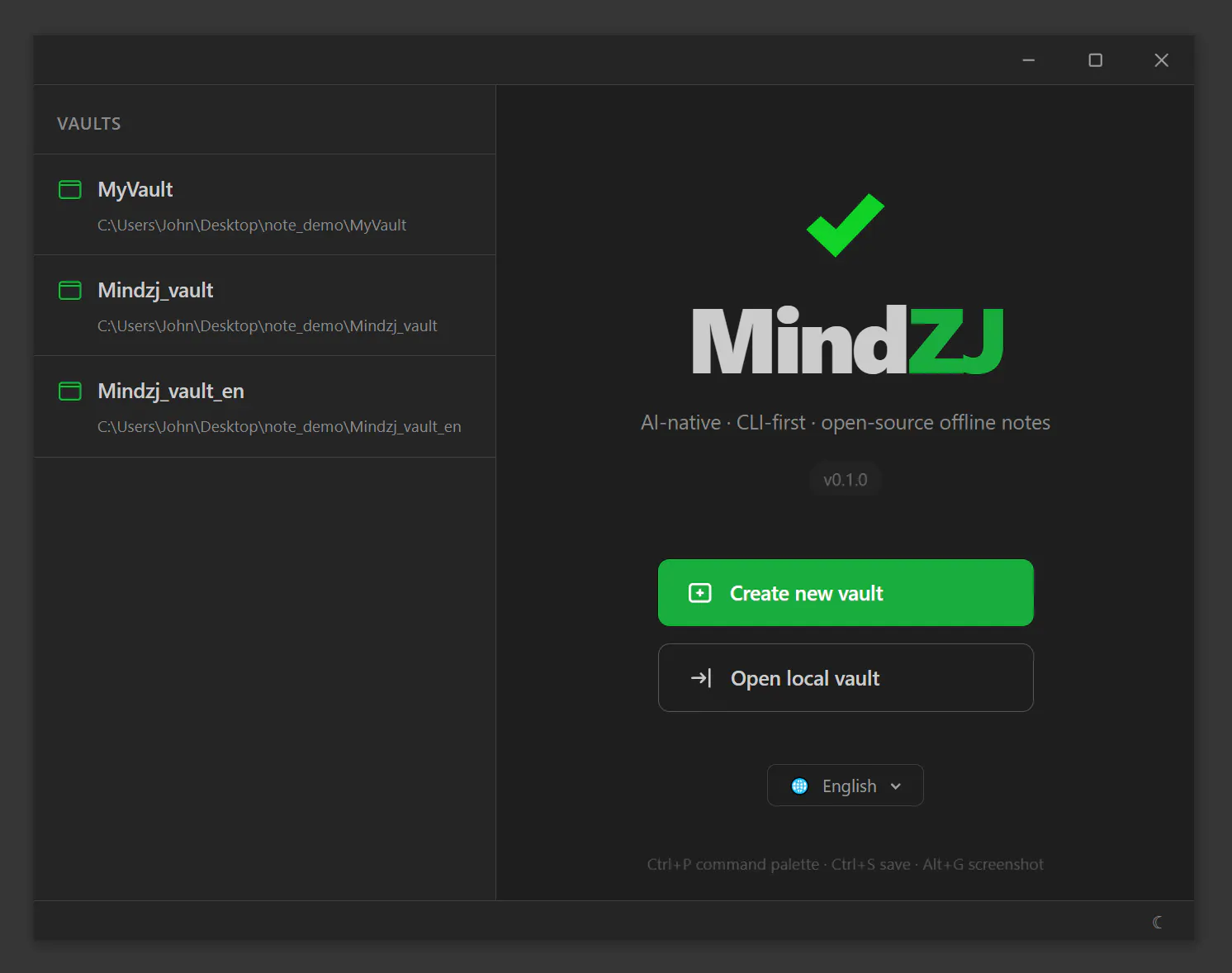Viewport: 1232px width, 973px height.
Task: Click the MyVault folder path text
Action: pyautogui.click(x=252, y=225)
